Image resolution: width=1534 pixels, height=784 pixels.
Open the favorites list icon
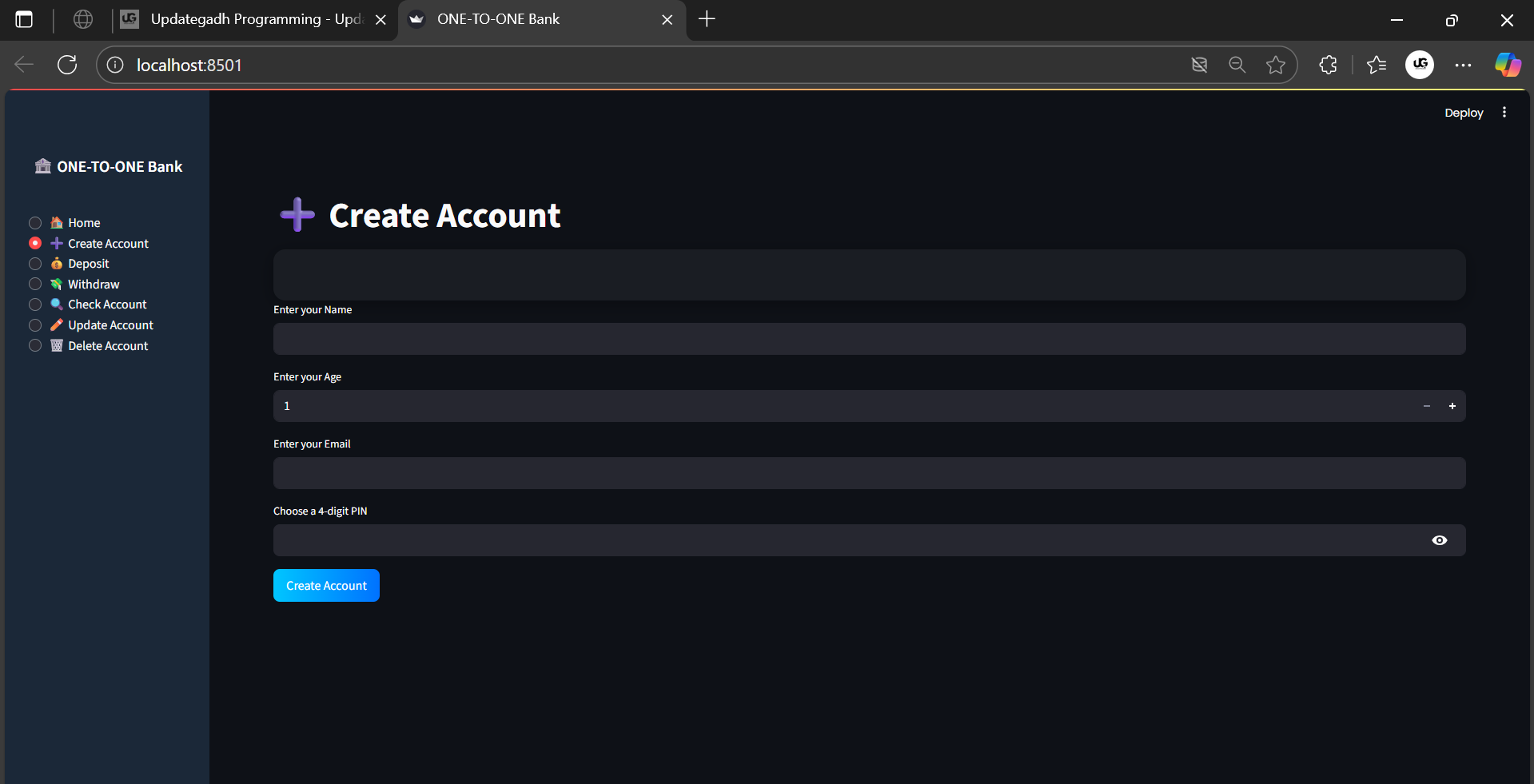1377,65
